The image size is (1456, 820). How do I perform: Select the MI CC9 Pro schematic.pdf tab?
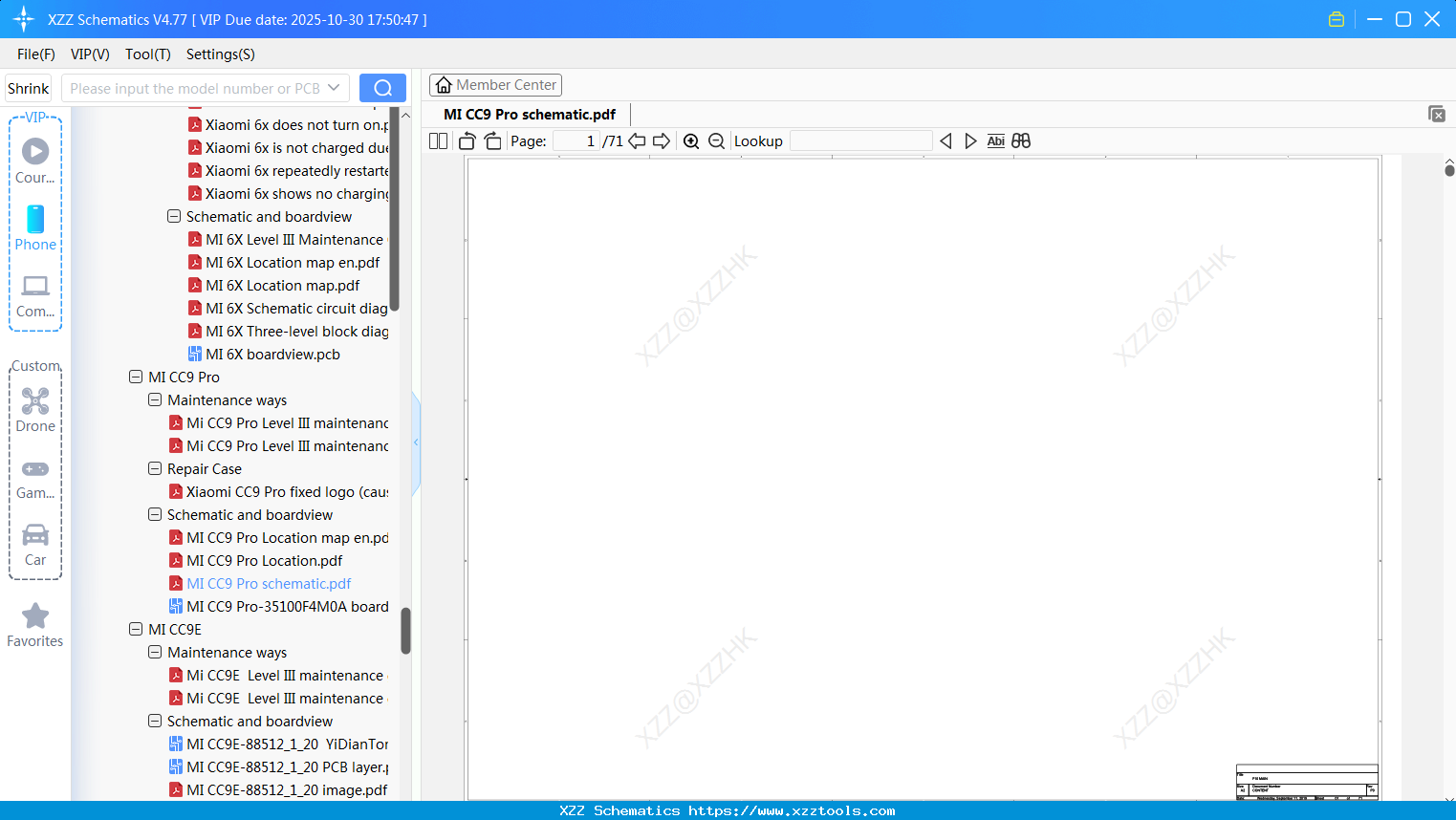(x=530, y=115)
